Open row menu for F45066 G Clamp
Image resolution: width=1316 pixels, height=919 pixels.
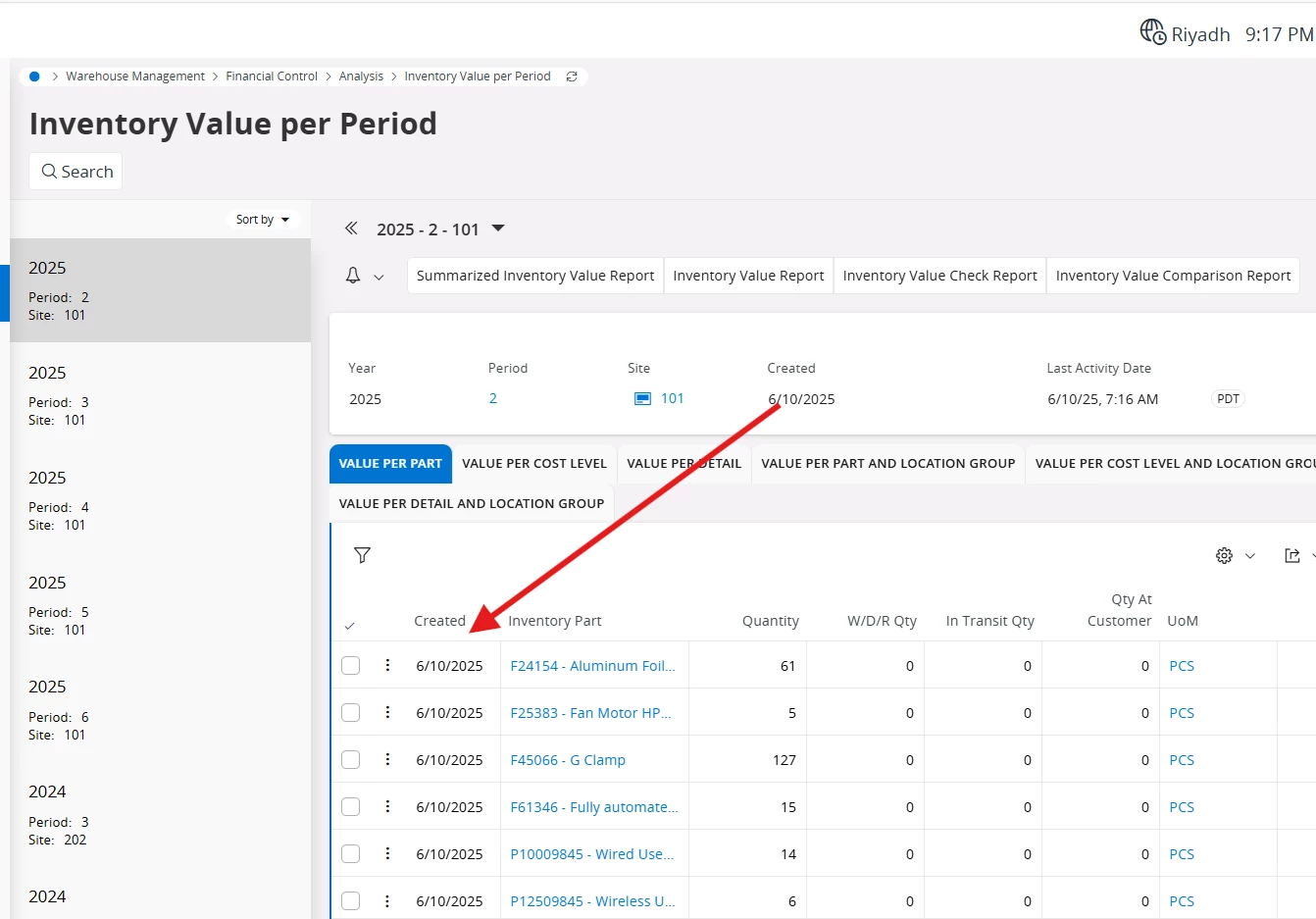click(x=387, y=759)
